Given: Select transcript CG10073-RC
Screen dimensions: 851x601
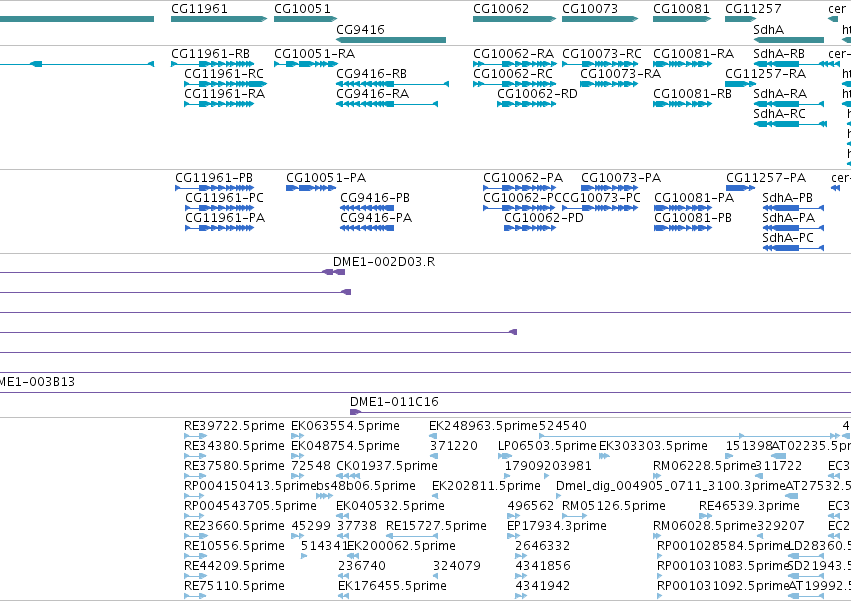Looking at the screenshot, I should (602, 54).
